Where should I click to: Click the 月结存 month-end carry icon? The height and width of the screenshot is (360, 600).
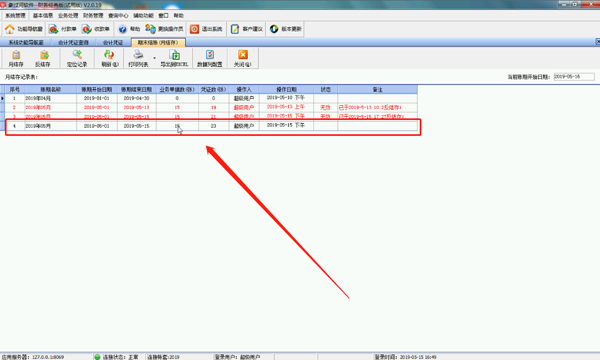point(16,55)
